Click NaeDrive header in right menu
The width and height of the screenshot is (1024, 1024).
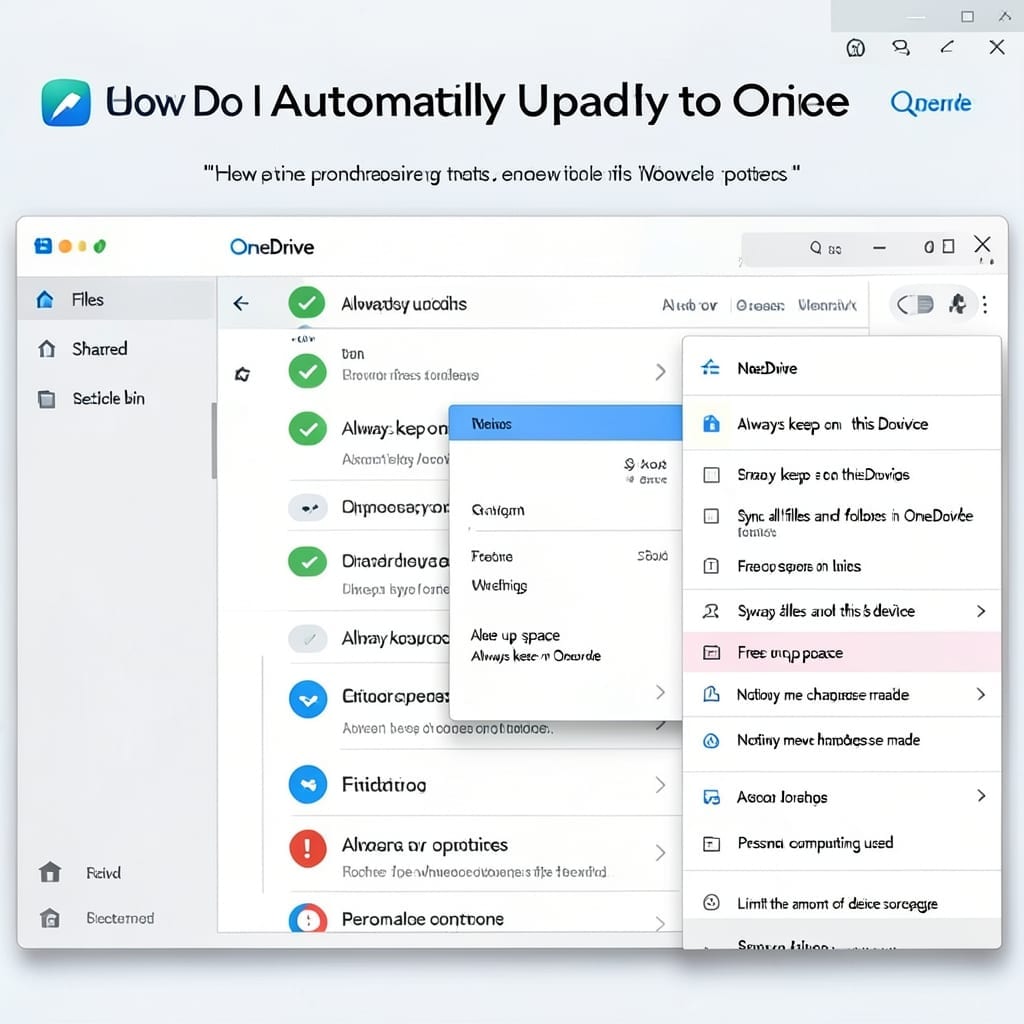[x=767, y=368]
